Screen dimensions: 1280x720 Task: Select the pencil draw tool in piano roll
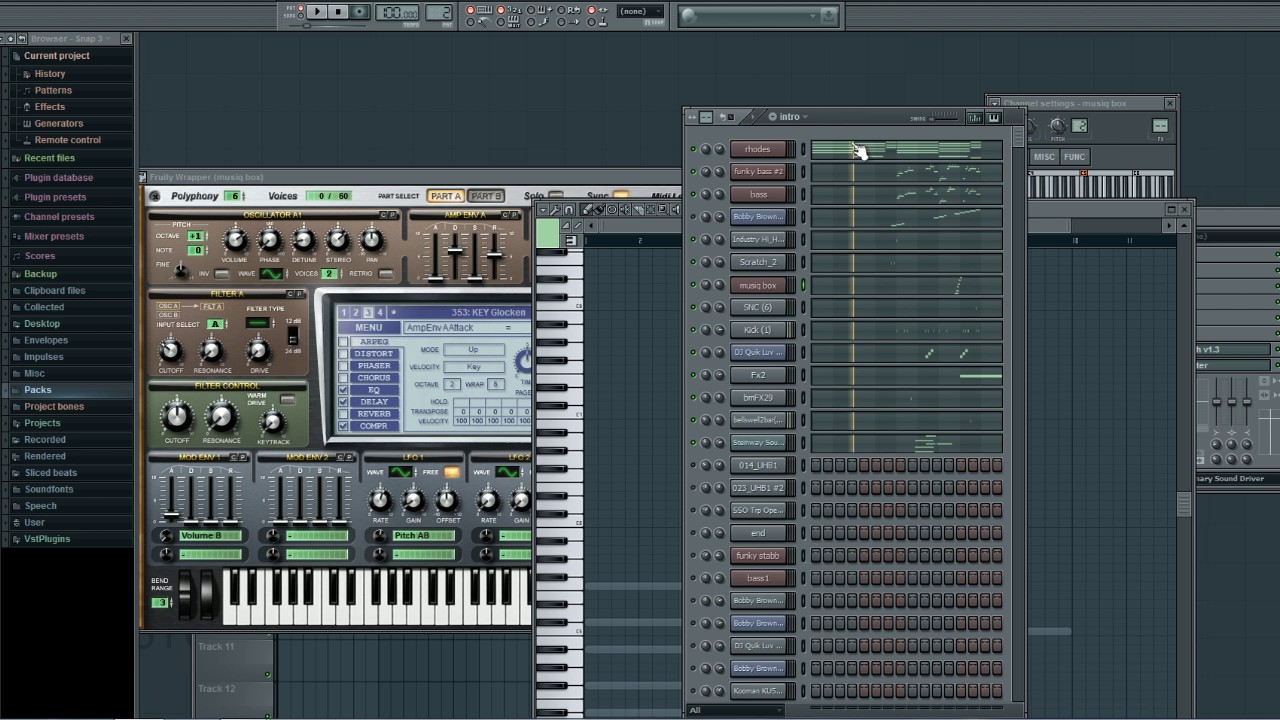pyautogui.click(x=587, y=210)
